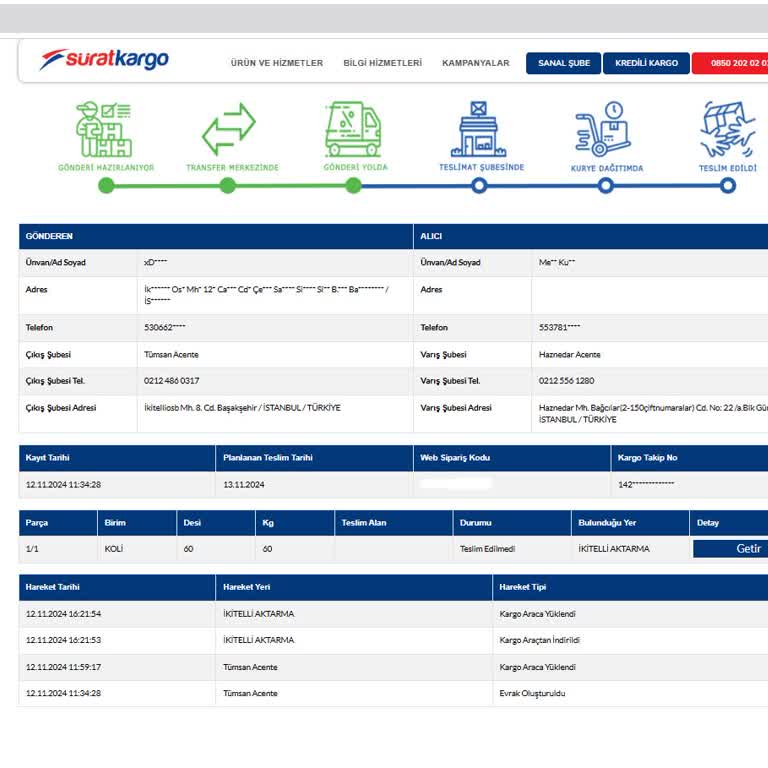Image resolution: width=768 pixels, height=768 pixels.
Task: Click the Hareket Yeri column header
Action: pos(354,587)
